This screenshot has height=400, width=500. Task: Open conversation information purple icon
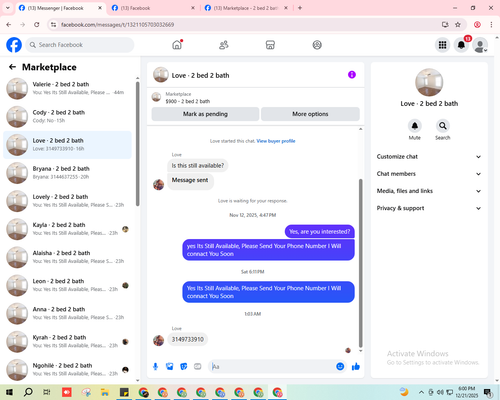352,75
